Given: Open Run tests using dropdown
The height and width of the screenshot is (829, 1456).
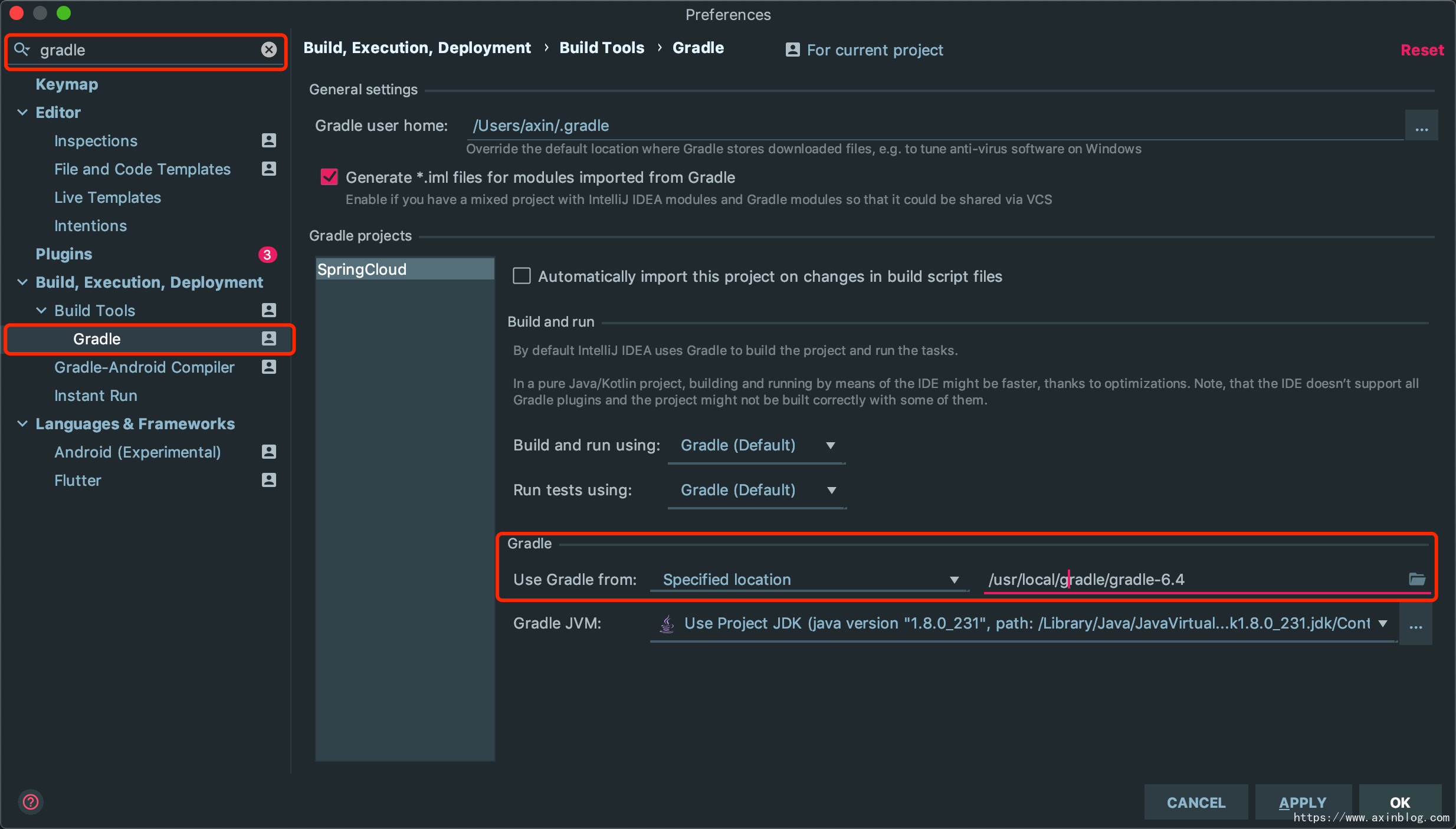Looking at the screenshot, I should coord(756,490).
